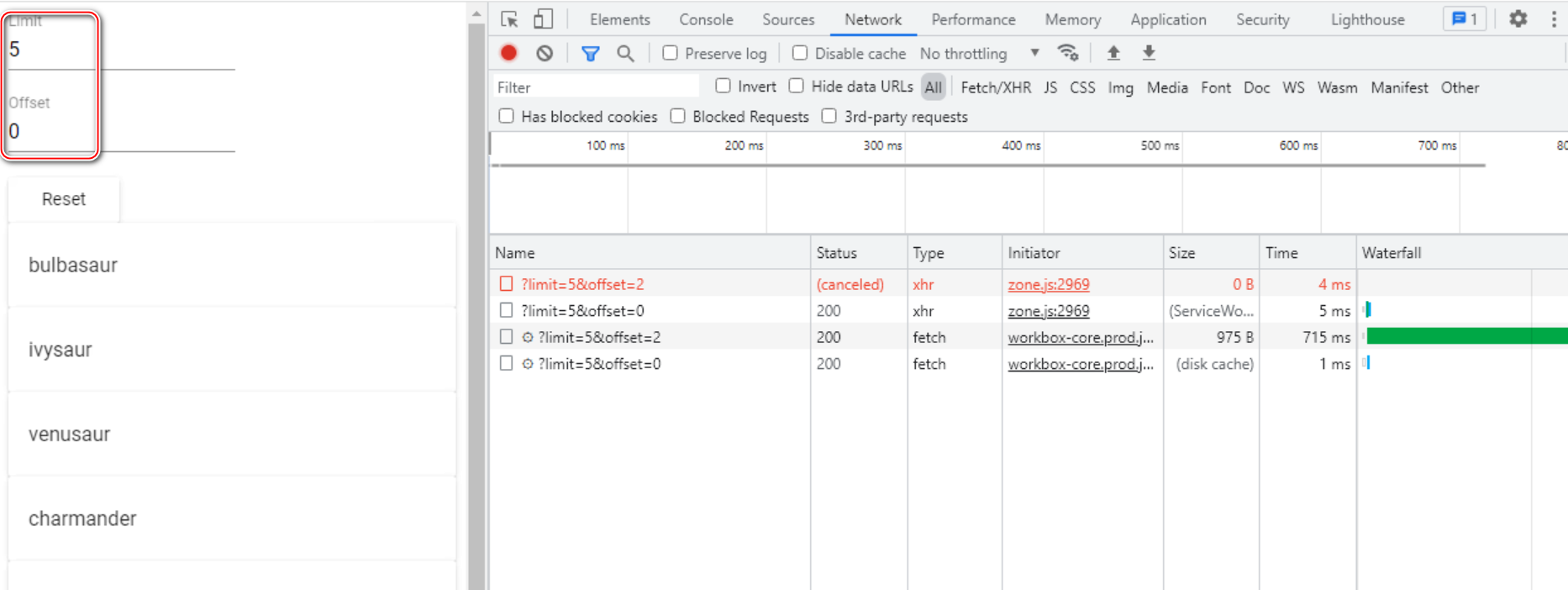This screenshot has height=590, width=1568.
Task: Open the Lighthouse tab
Action: (x=1367, y=19)
